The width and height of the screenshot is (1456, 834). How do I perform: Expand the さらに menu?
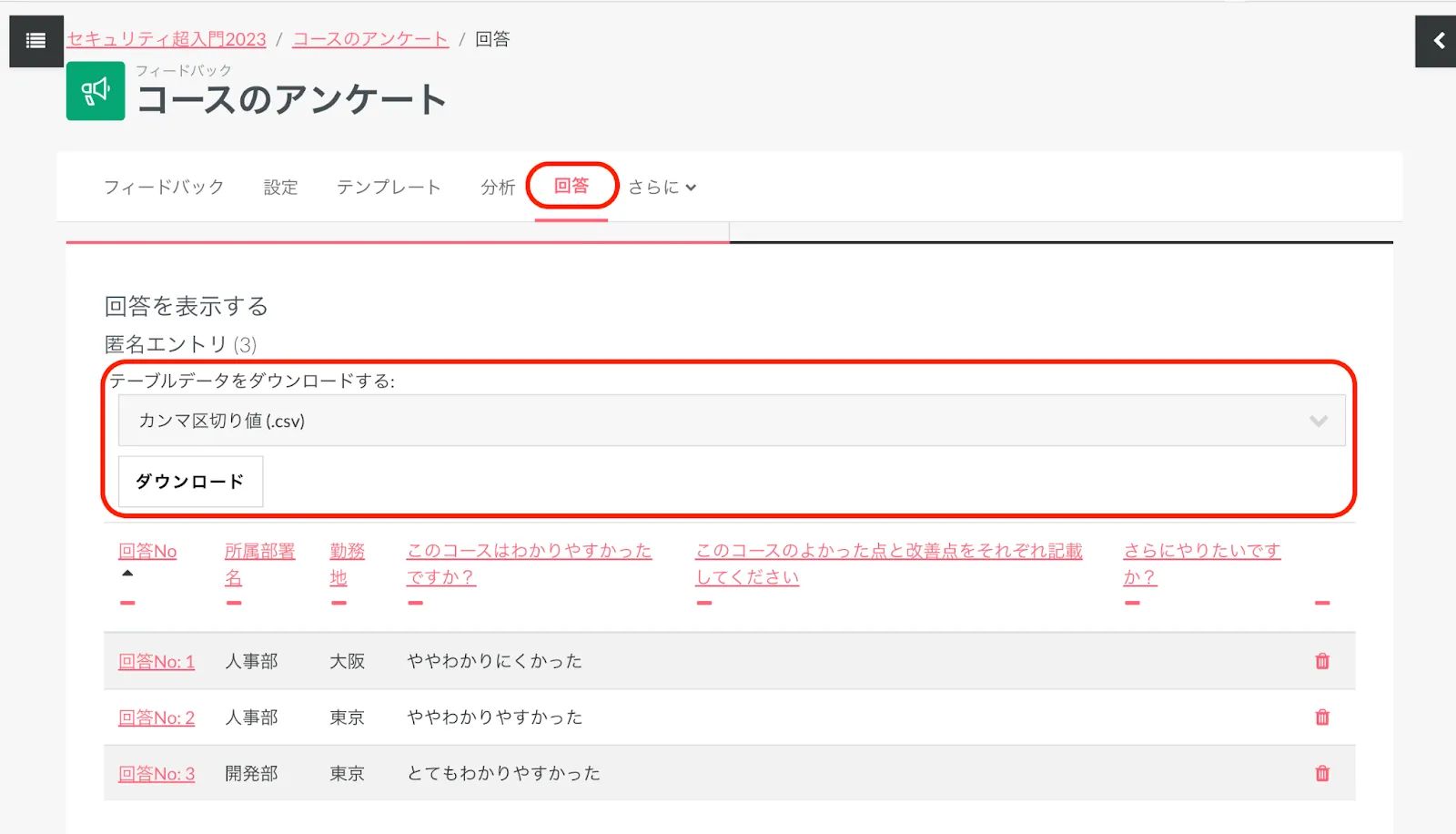pos(662,188)
